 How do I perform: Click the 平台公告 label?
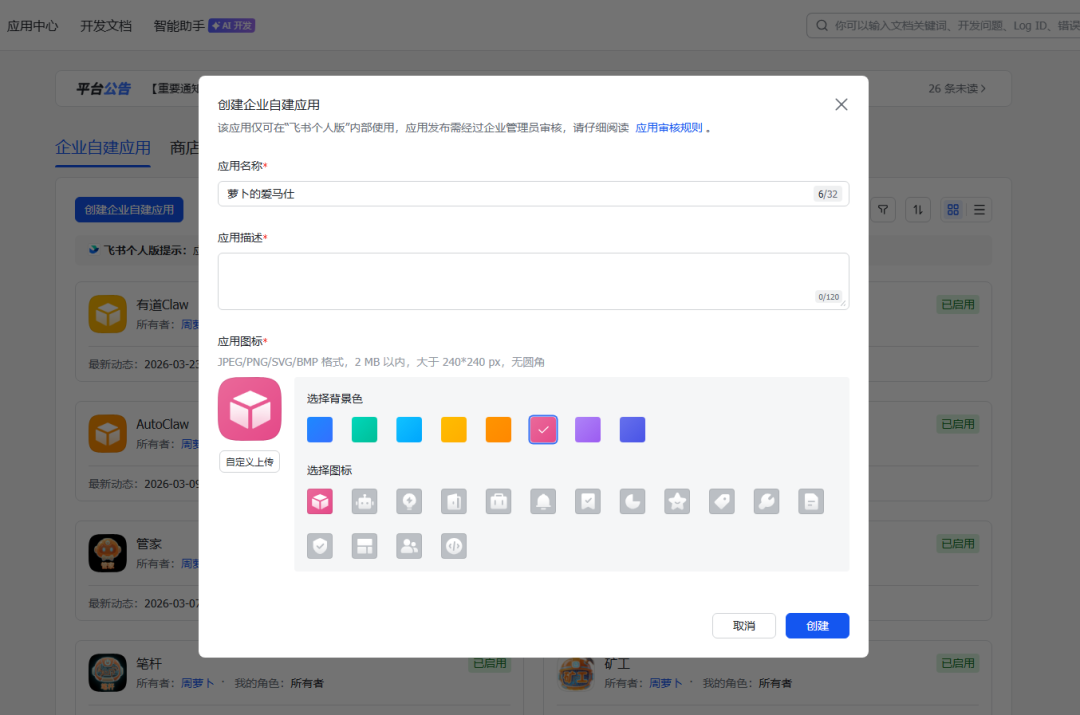pyautogui.click(x=103, y=88)
